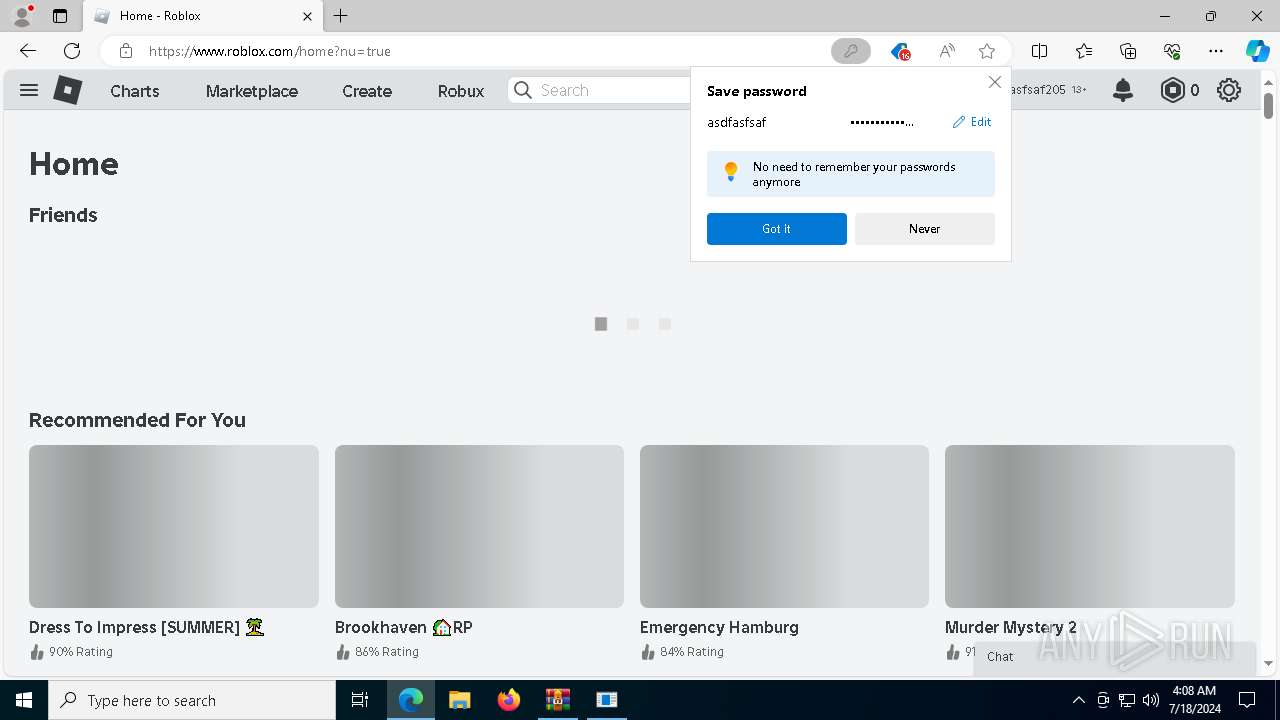This screenshot has width=1280, height=720.
Task: Open WinRAR from taskbar
Action: click(x=558, y=700)
